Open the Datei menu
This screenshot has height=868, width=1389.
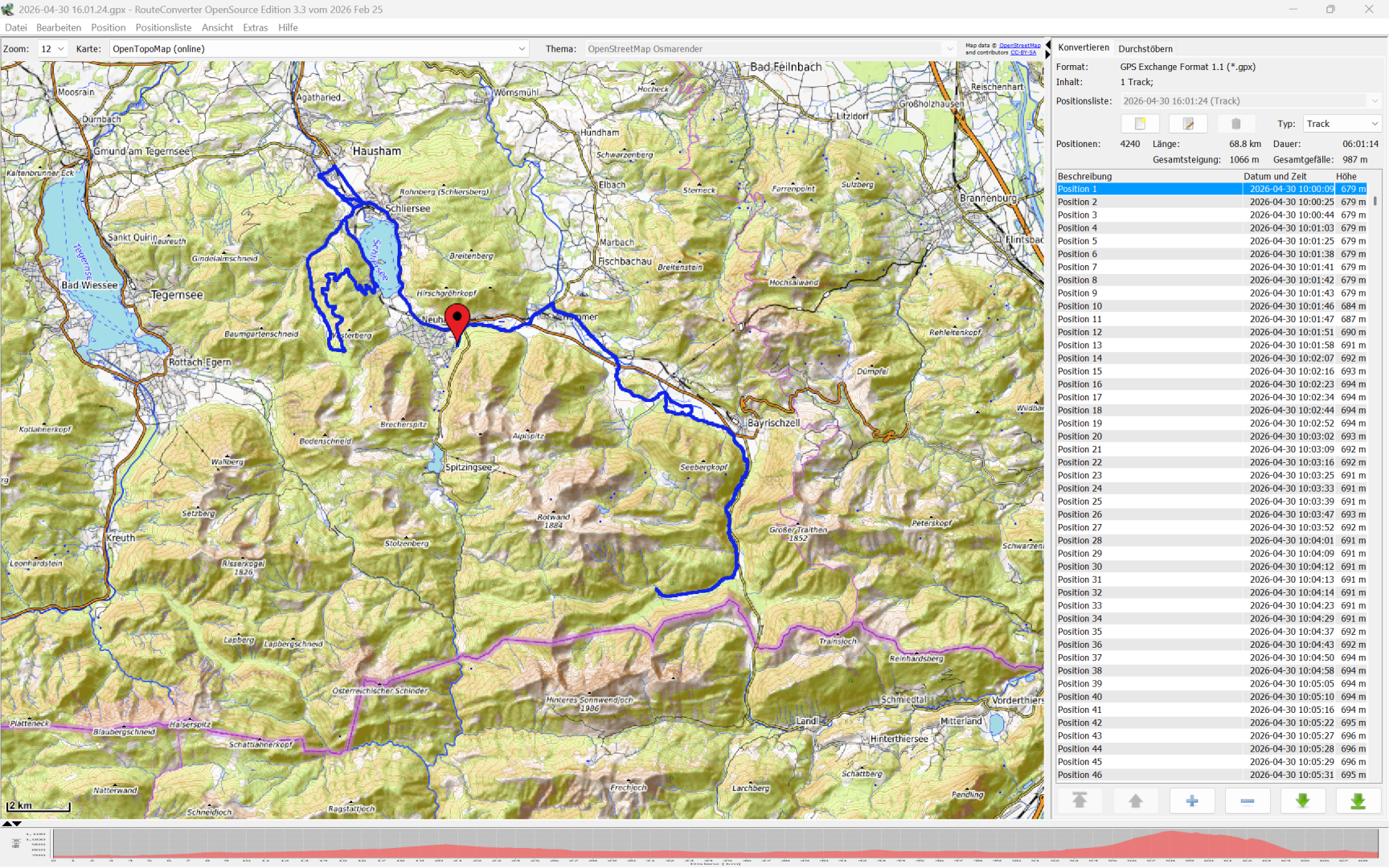pos(16,27)
